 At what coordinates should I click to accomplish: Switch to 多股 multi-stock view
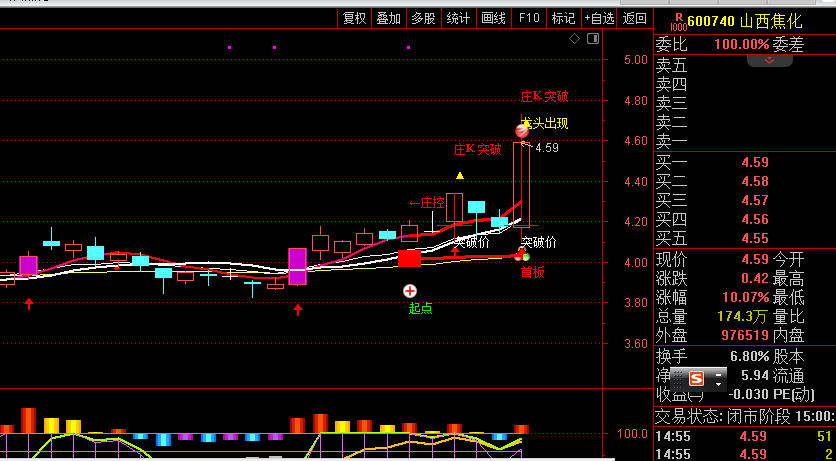coord(423,18)
